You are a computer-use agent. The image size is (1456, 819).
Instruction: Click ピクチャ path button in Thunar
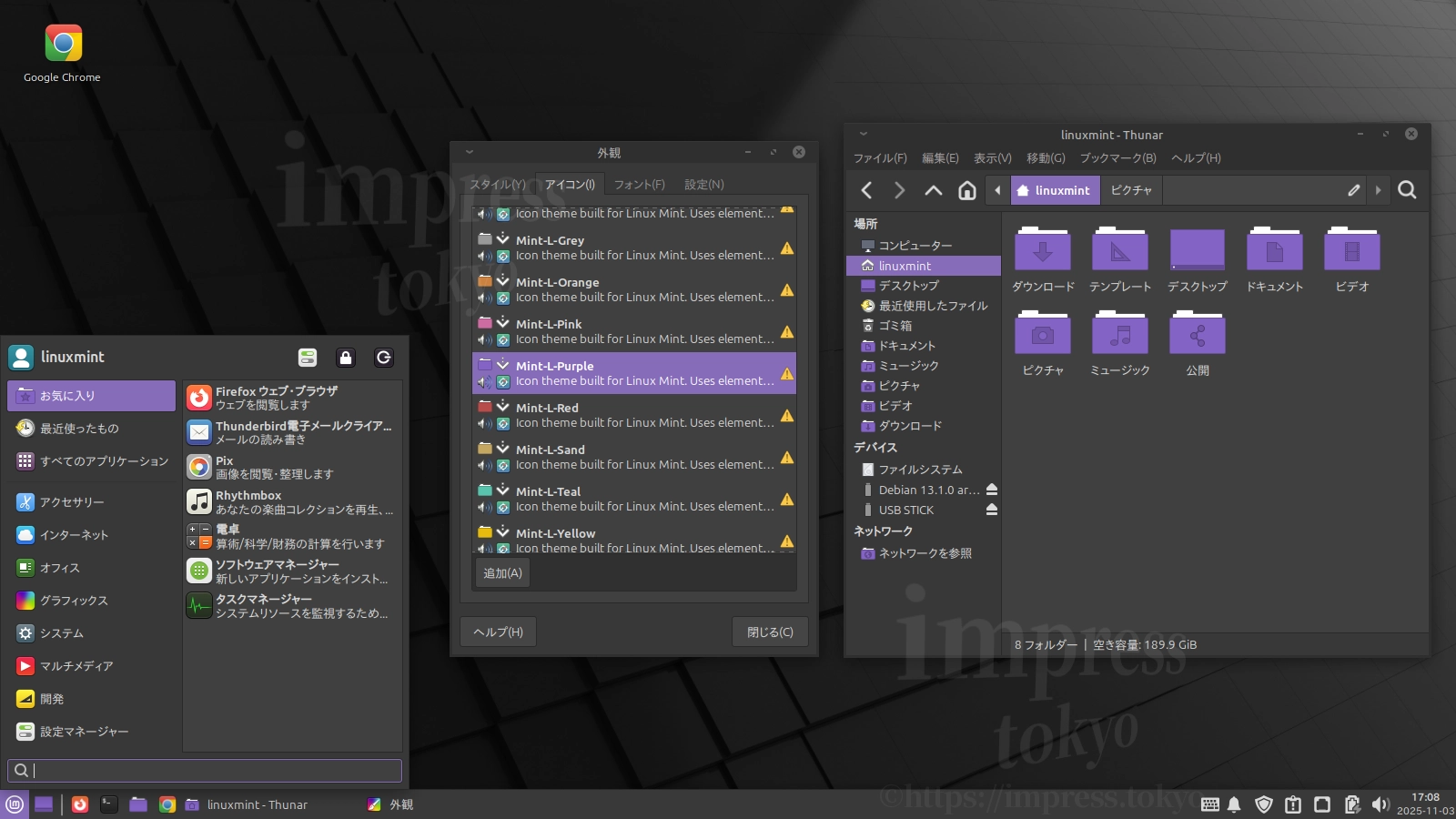pos(1131,190)
